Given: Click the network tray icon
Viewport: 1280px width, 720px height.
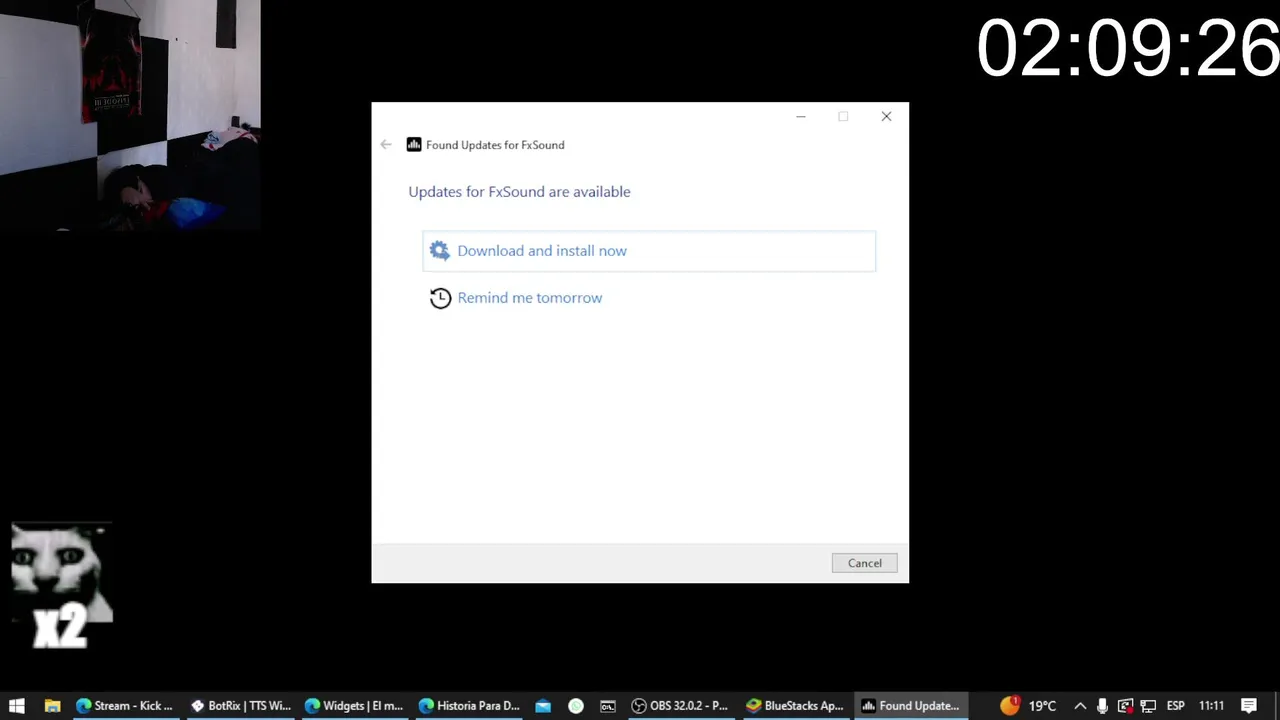Looking at the screenshot, I should (1148, 706).
